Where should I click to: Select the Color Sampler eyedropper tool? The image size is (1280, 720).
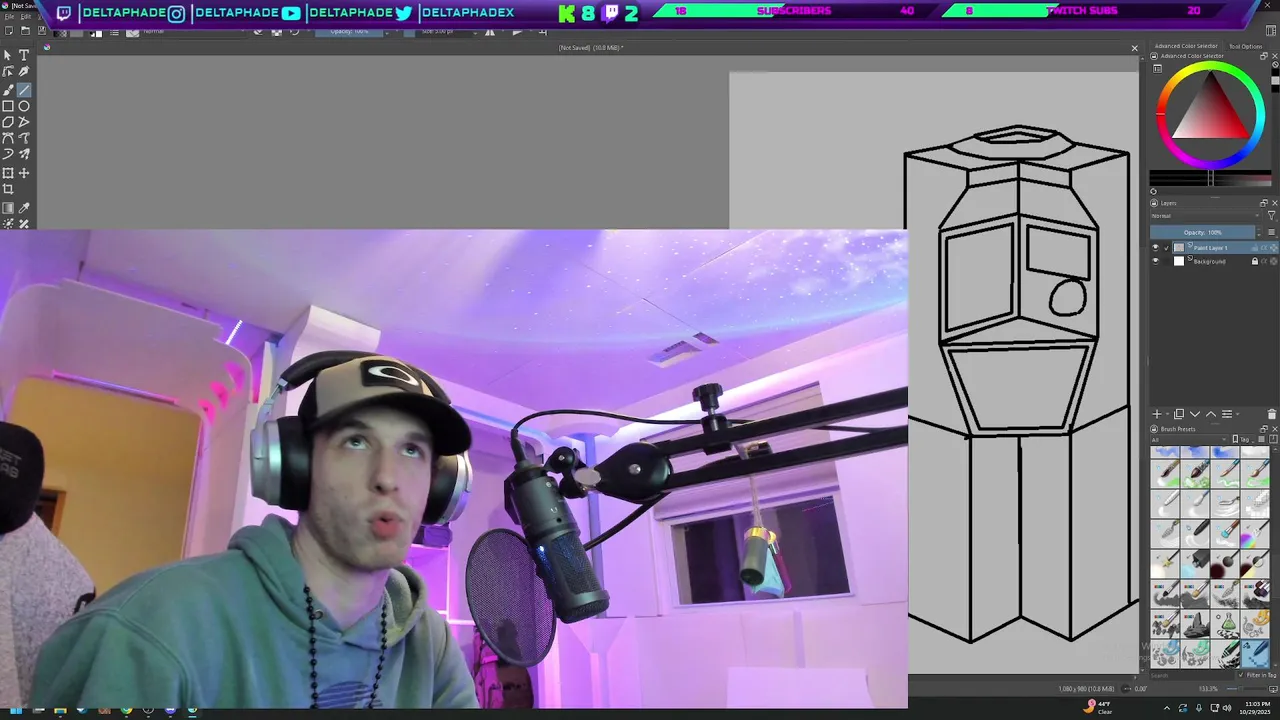[24, 208]
